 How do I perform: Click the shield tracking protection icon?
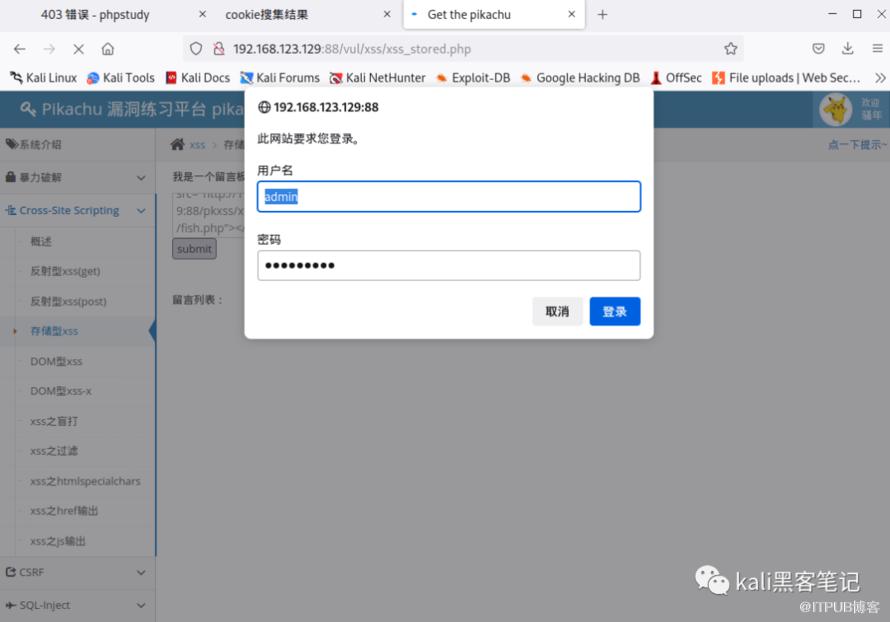196,49
